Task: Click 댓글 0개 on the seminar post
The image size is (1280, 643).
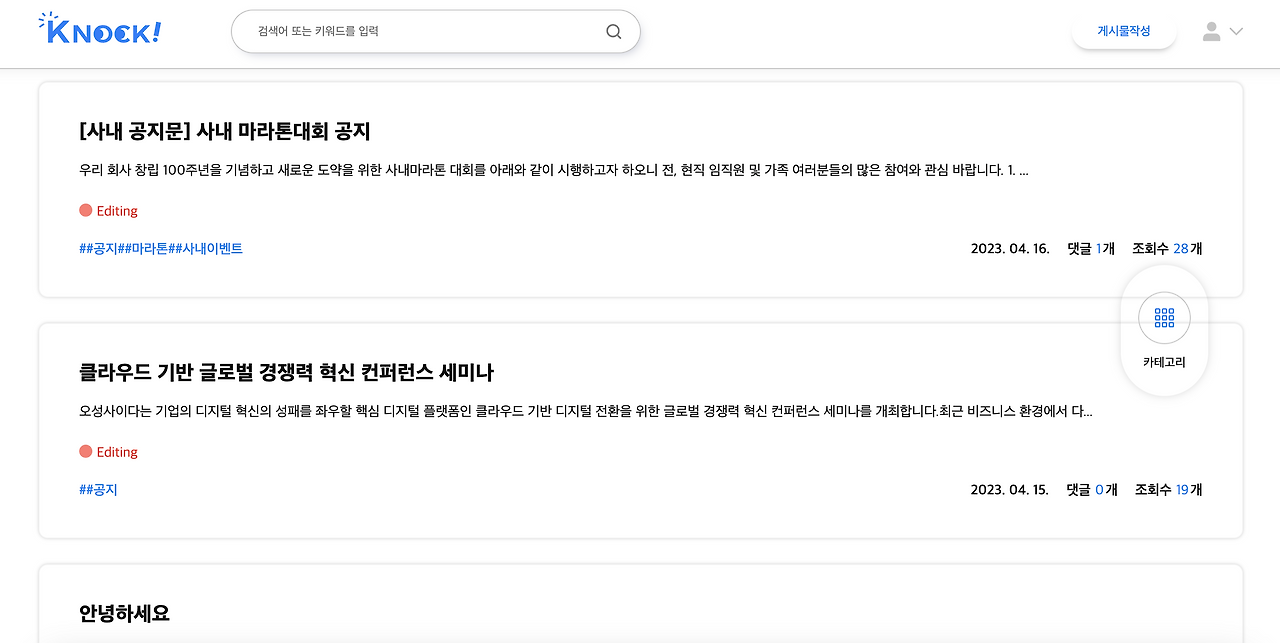Action: (x=1092, y=489)
